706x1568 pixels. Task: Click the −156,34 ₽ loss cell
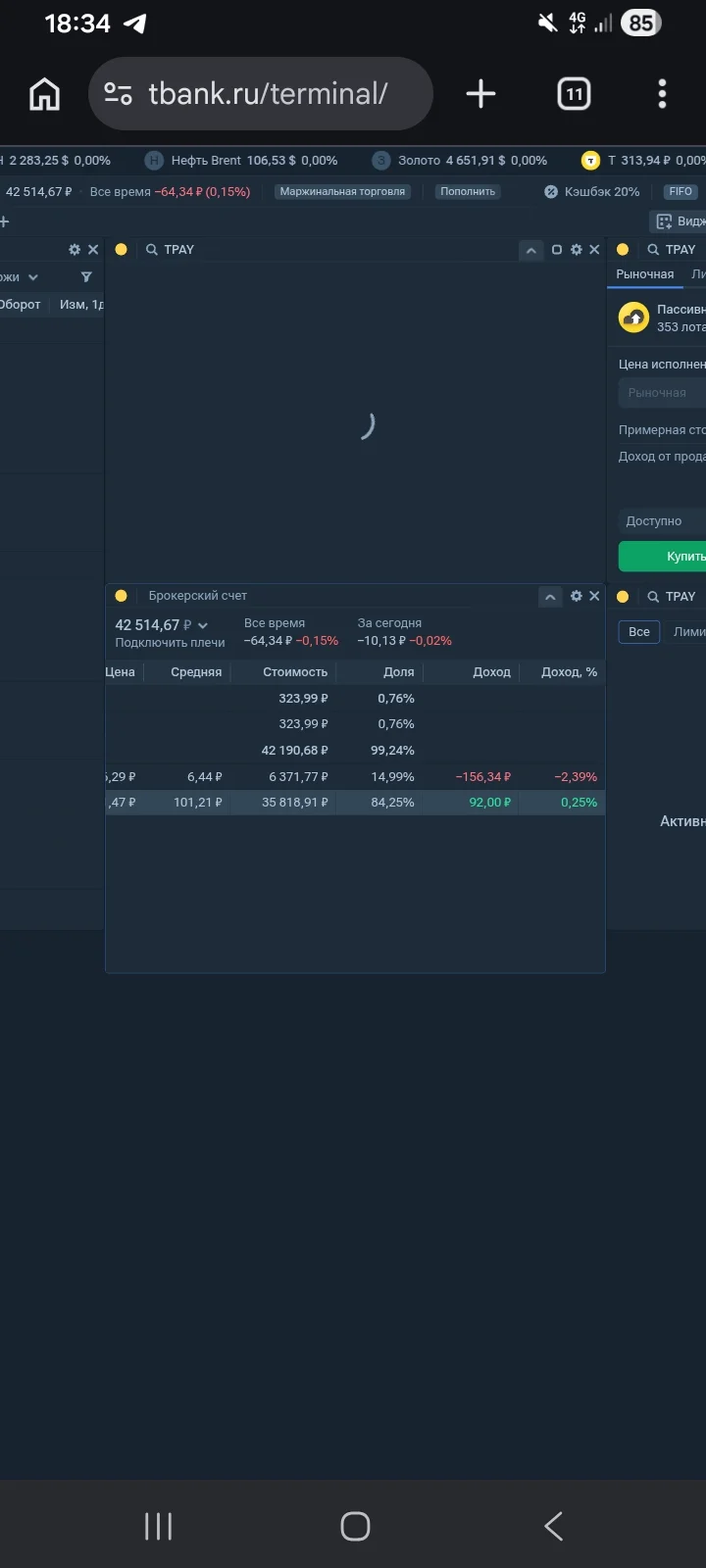483,777
